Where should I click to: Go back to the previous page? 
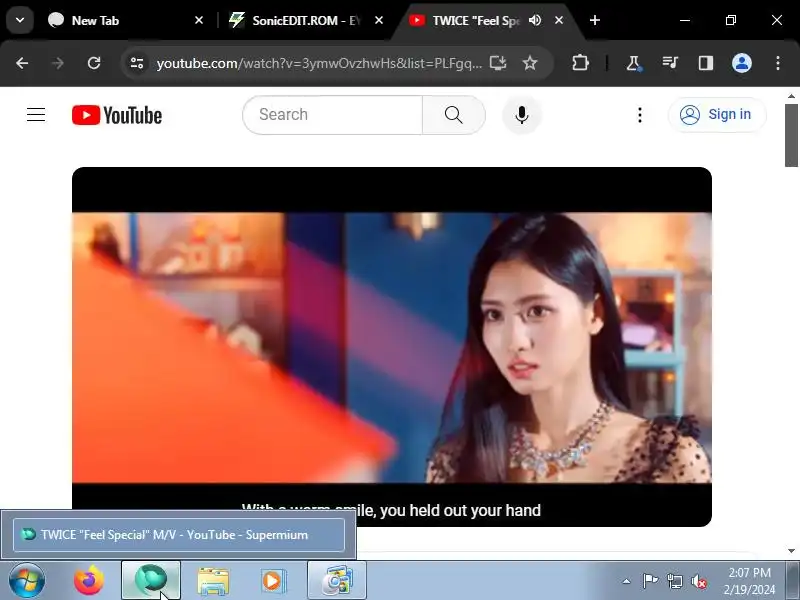pos(22,63)
